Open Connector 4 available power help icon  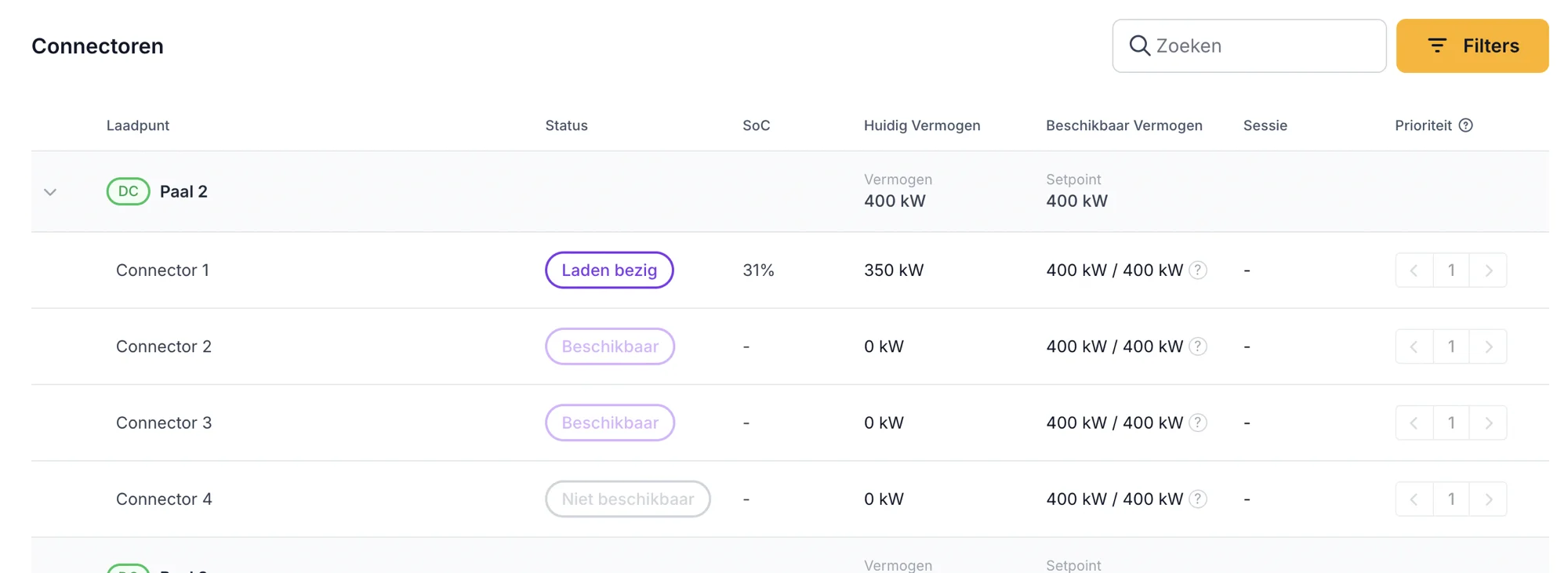coord(1198,499)
